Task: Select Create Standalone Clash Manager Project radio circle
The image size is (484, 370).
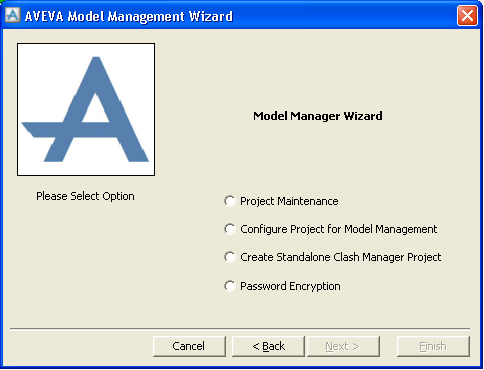Action: pyautogui.click(x=229, y=257)
